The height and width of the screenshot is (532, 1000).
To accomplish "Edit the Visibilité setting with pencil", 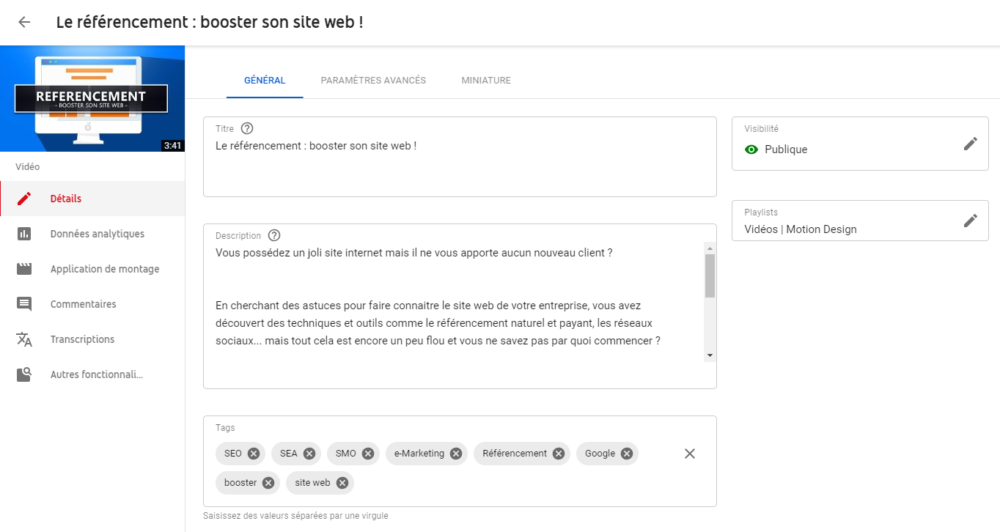I will (970, 144).
